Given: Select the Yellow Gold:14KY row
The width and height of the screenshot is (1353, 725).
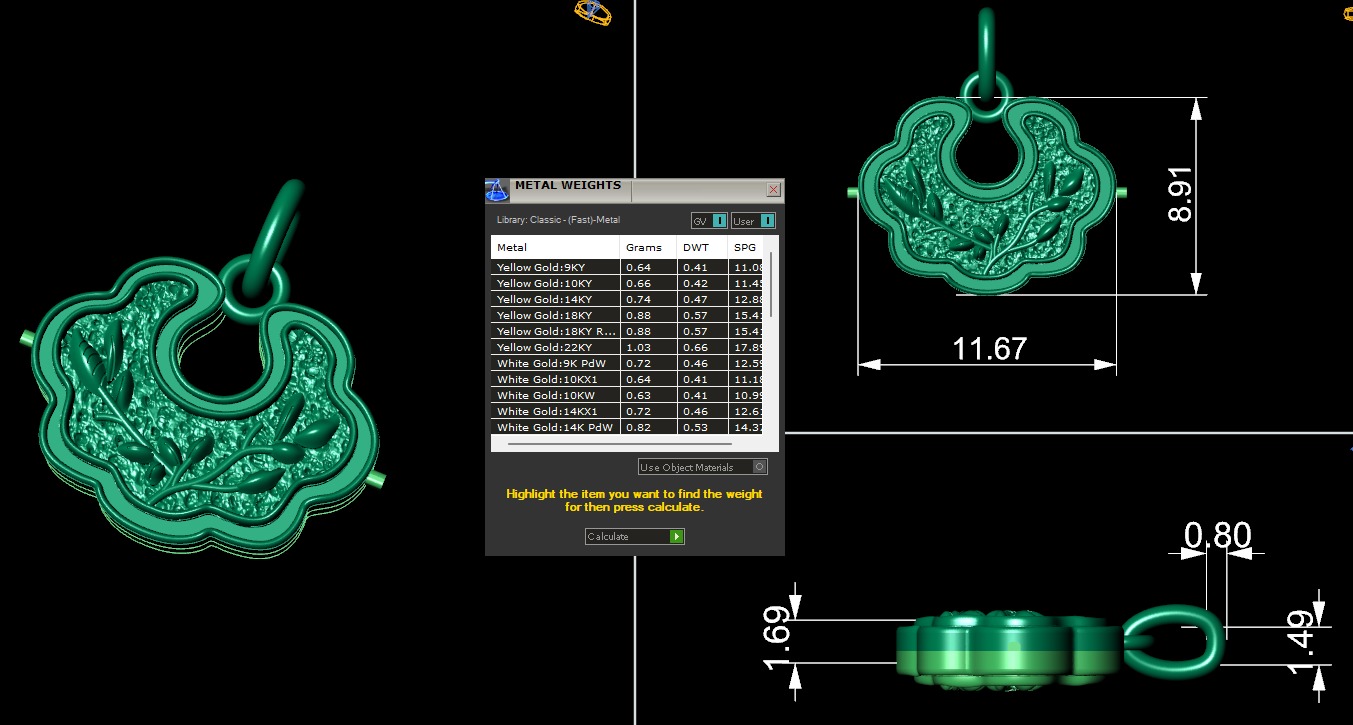Looking at the screenshot, I should point(627,299).
